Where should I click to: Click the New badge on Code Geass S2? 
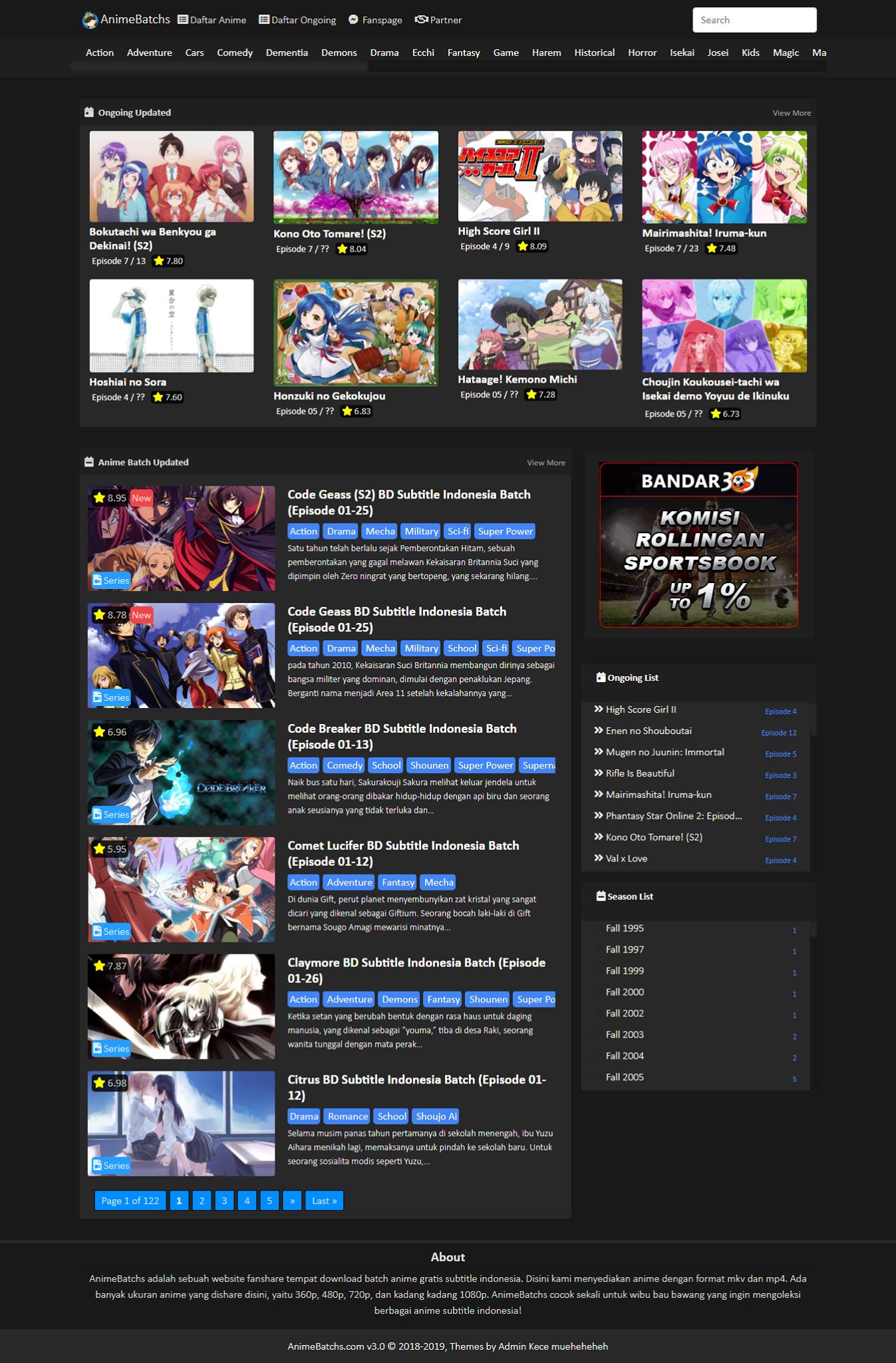point(141,498)
